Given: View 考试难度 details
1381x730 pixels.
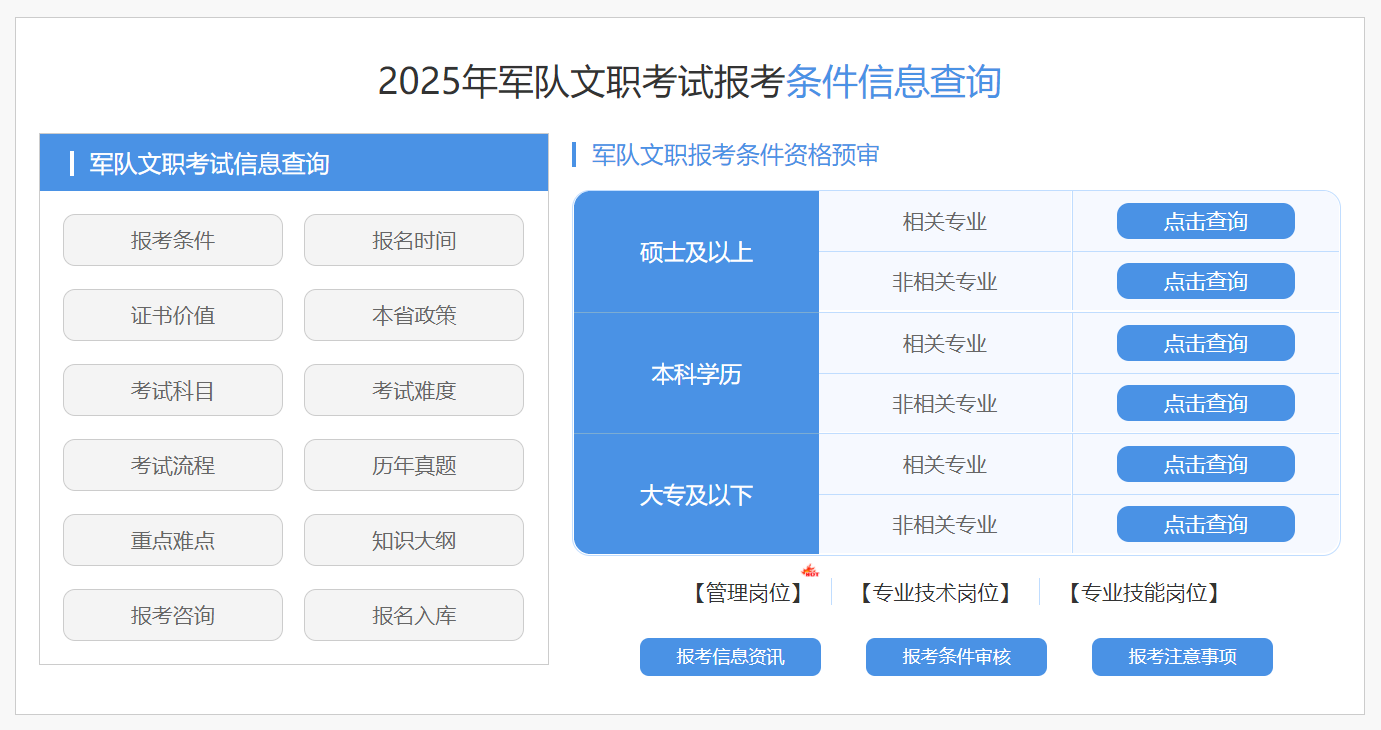Looking at the screenshot, I should coord(414,390).
